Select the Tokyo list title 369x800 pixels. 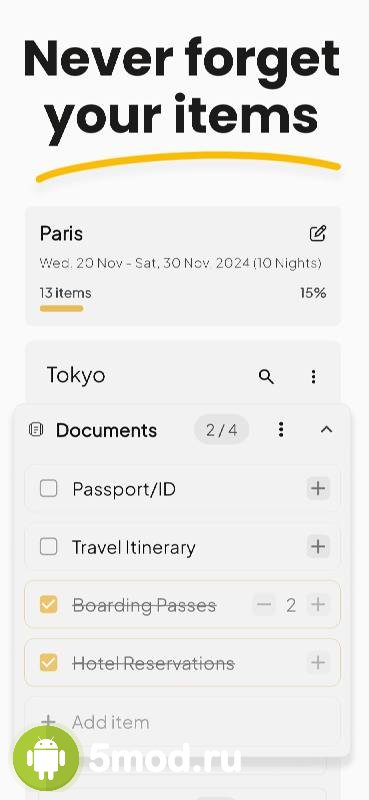(76, 376)
